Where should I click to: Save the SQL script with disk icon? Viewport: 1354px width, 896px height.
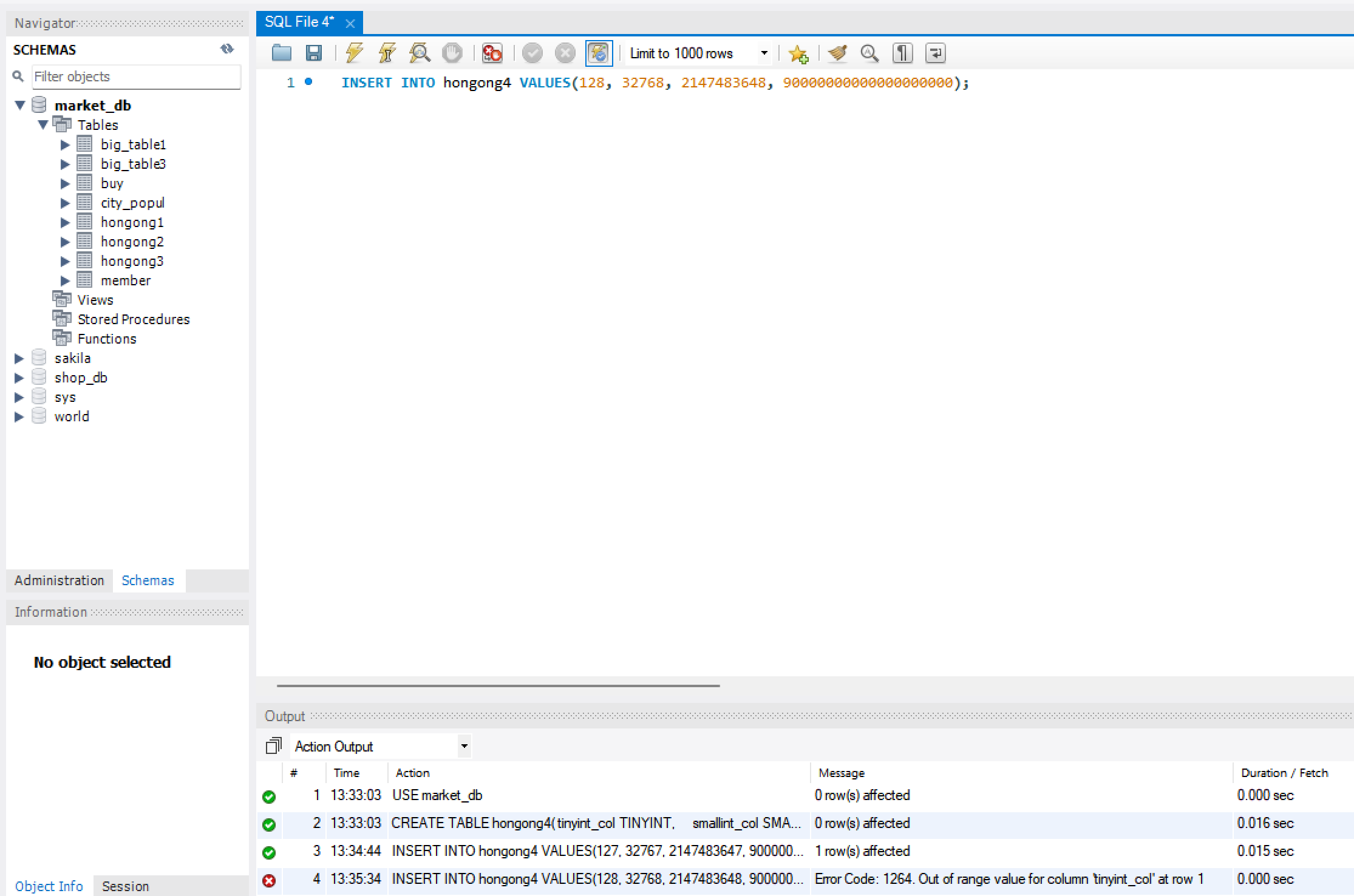(313, 53)
